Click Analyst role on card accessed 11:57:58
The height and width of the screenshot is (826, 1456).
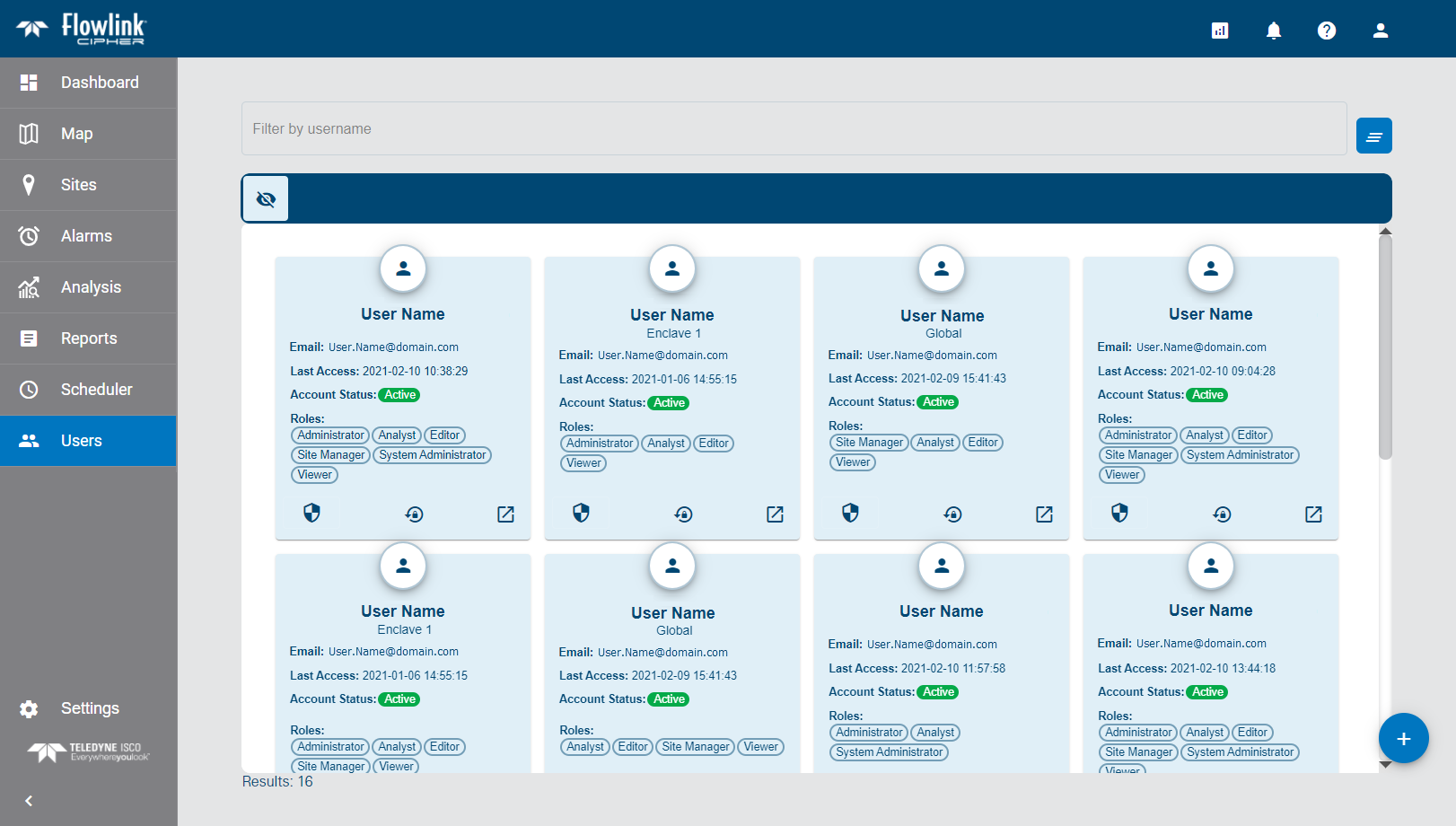[935, 733]
